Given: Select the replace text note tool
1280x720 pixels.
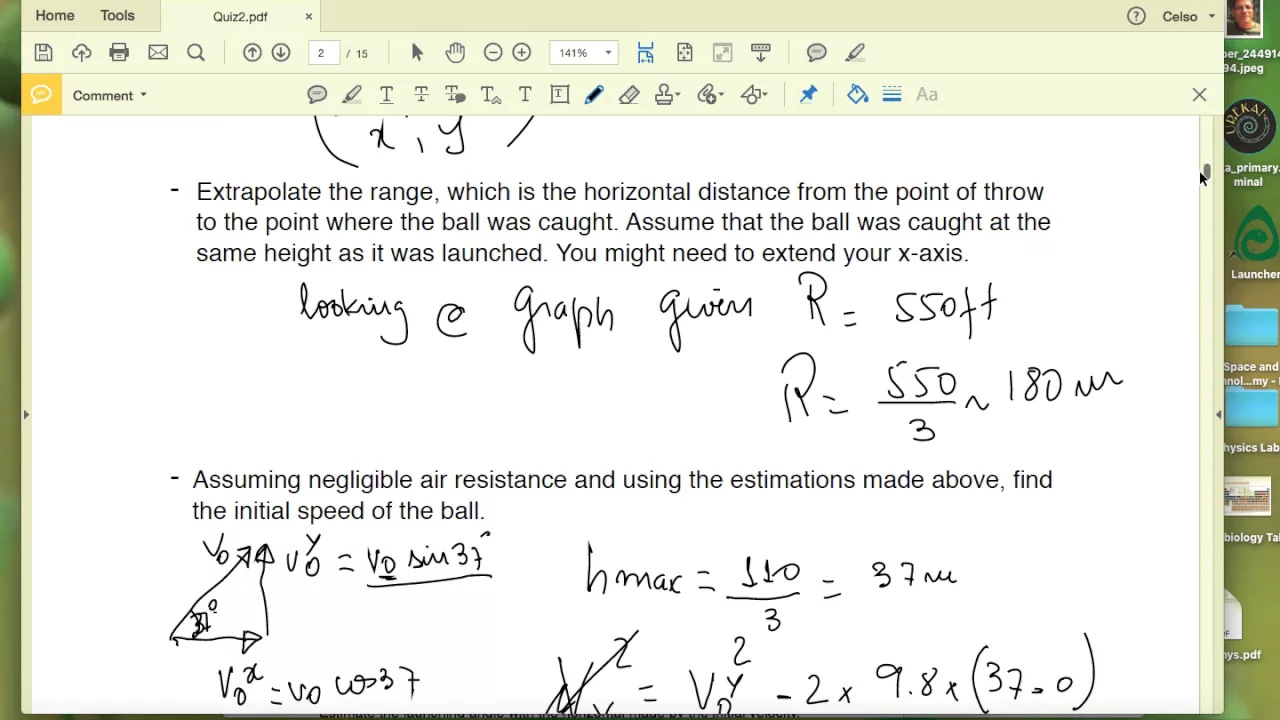Looking at the screenshot, I should click(x=455, y=95).
